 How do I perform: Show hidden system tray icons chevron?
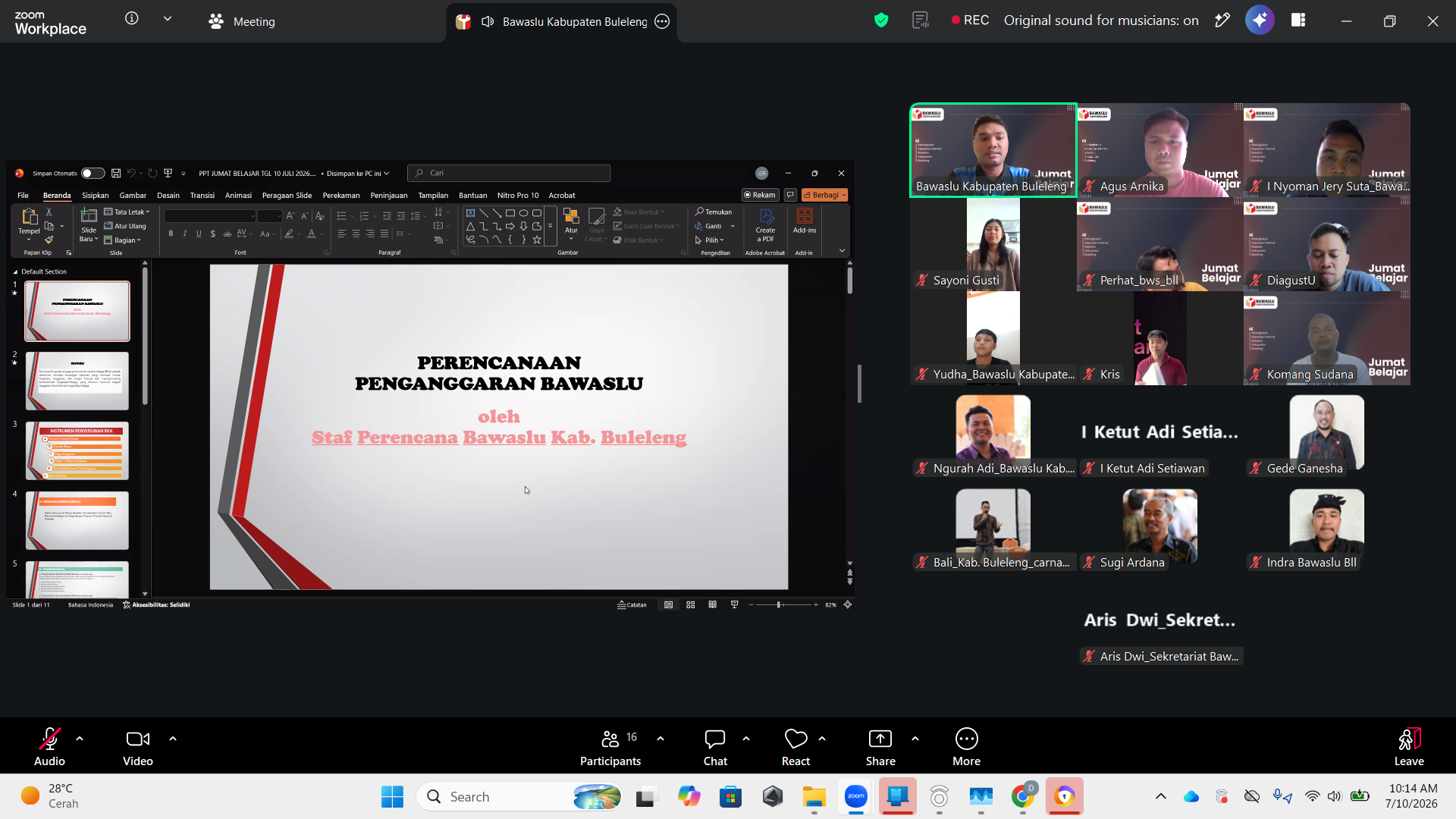coord(1161,796)
